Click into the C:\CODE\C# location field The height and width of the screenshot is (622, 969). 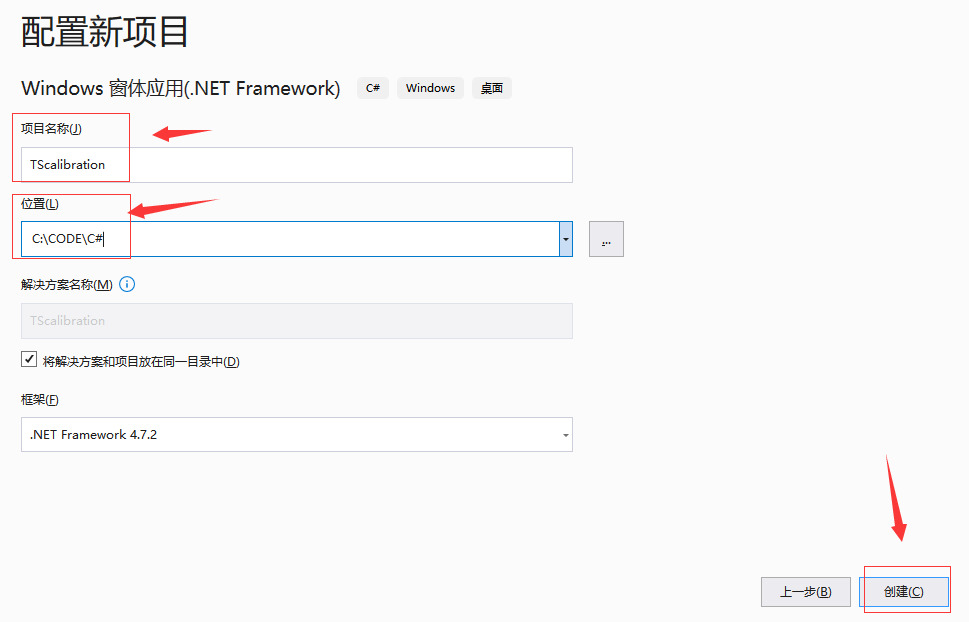pyautogui.click(x=290, y=240)
